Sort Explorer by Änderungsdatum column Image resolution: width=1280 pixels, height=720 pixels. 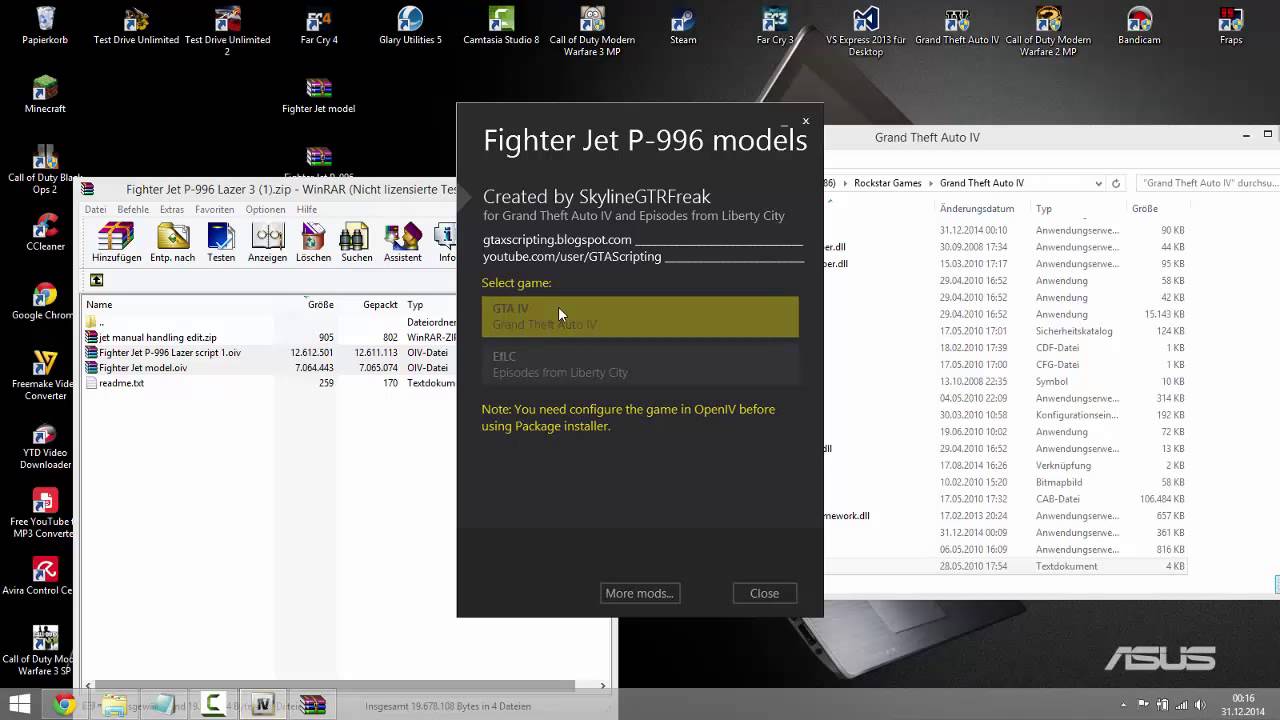pos(977,209)
